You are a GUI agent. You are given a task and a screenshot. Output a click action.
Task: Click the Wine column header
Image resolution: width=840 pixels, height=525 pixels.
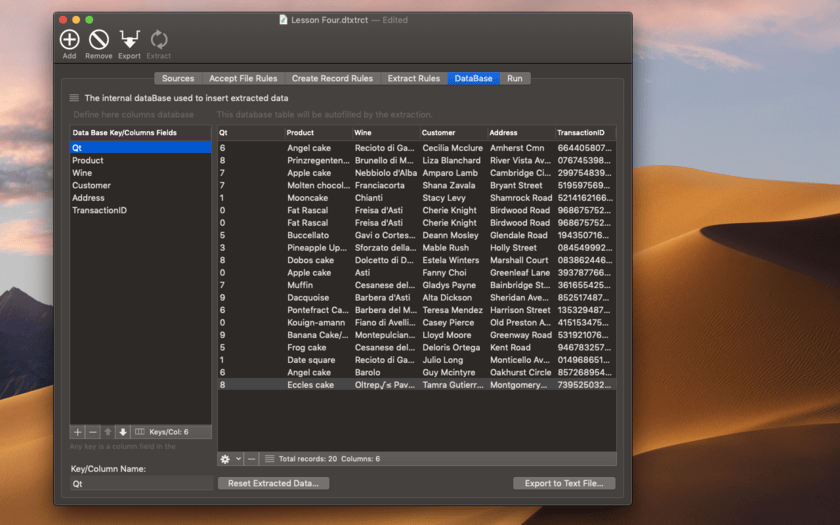tap(385, 133)
